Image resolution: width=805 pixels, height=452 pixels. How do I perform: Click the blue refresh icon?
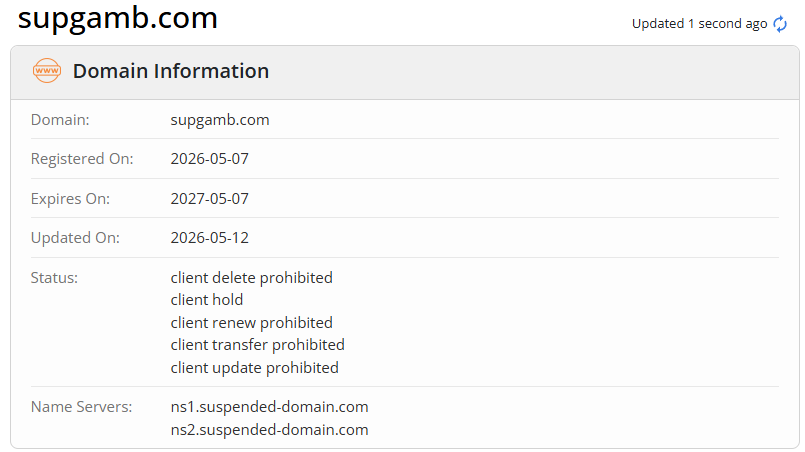(780, 24)
